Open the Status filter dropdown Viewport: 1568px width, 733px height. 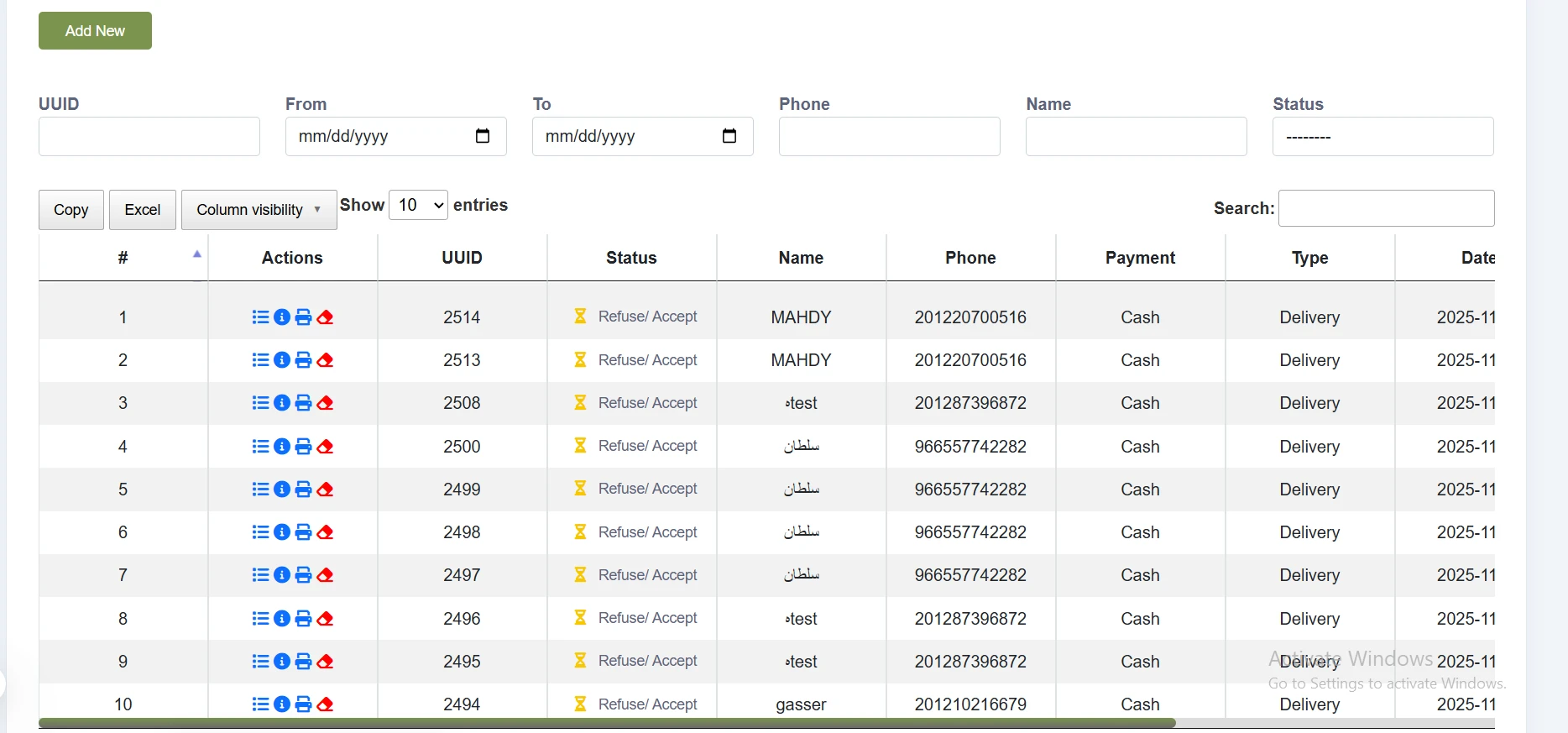[1382, 136]
